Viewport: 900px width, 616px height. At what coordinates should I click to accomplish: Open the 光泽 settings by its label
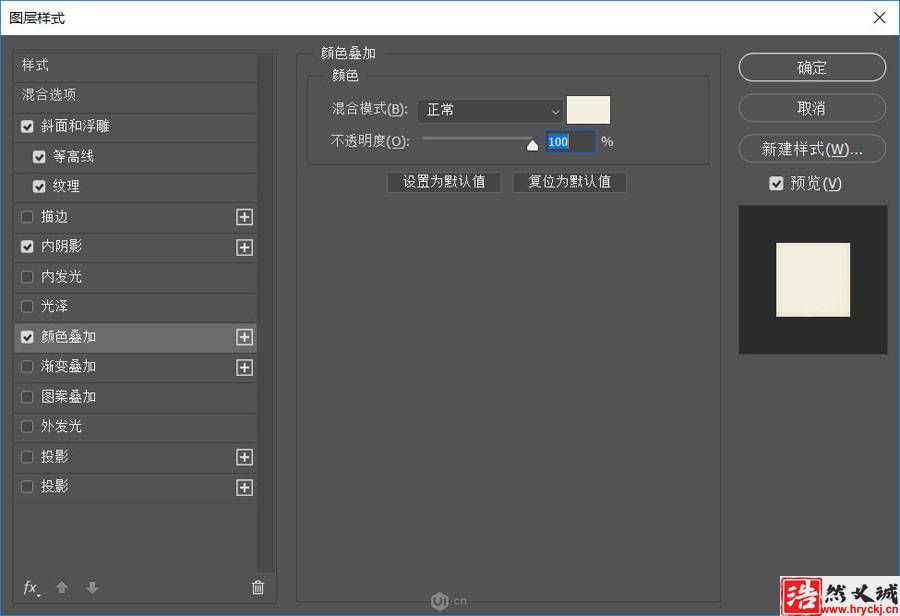(x=55, y=307)
